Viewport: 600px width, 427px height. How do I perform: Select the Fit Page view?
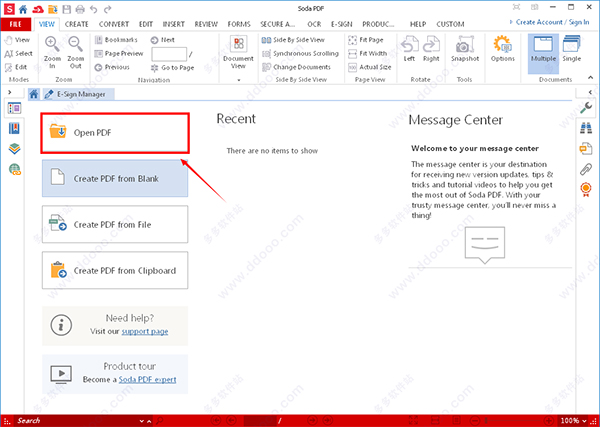pyautogui.click(x=366, y=40)
